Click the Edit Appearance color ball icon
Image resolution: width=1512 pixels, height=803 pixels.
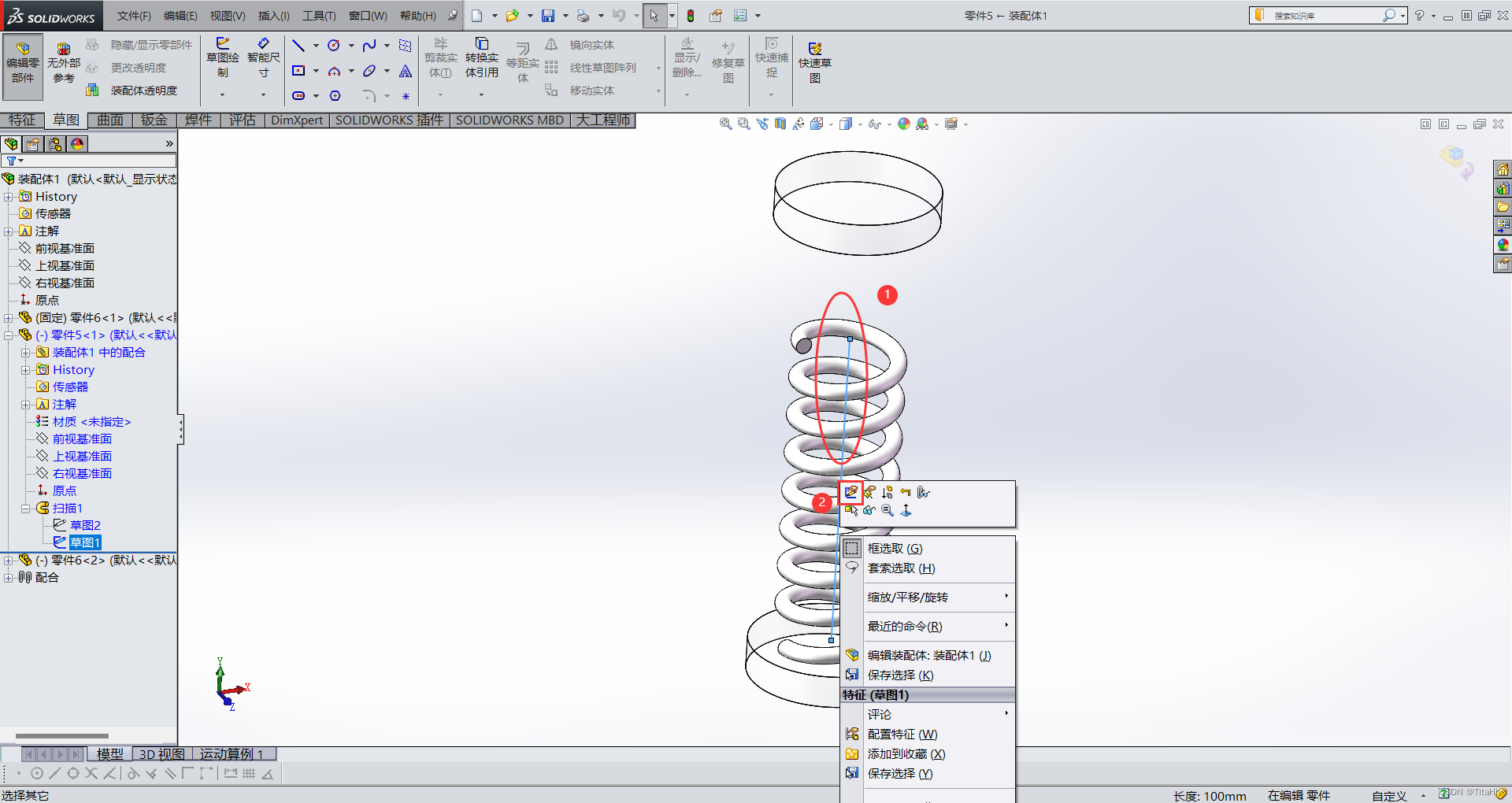[903, 124]
